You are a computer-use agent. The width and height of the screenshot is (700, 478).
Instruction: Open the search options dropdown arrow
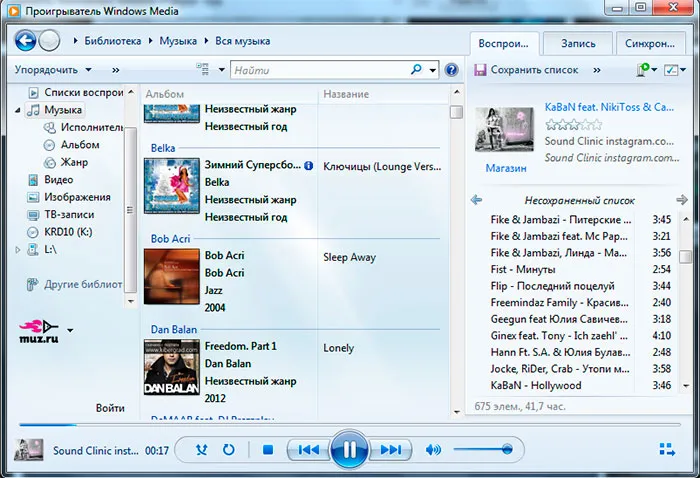(x=433, y=70)
